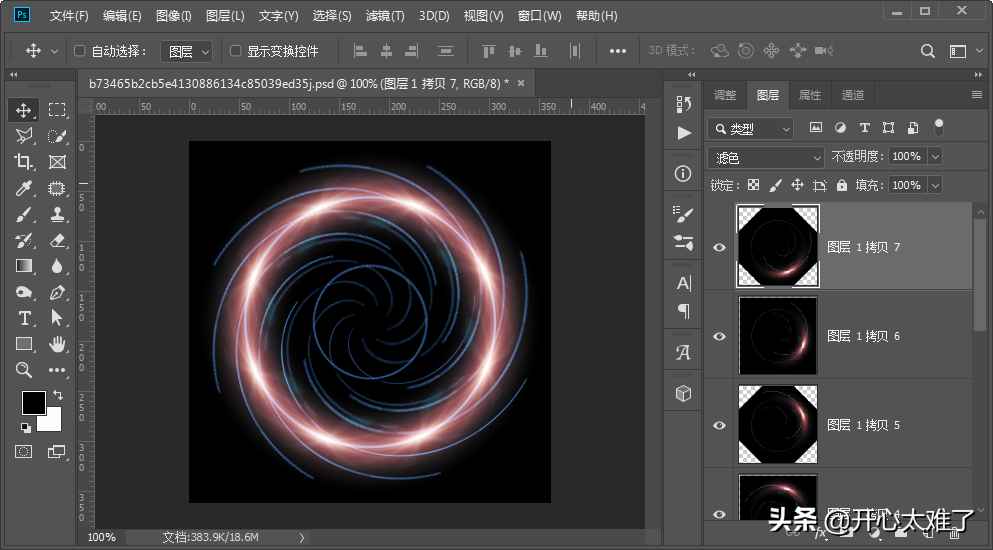Switch to the 通道 tab

click(x=852, y=95)
